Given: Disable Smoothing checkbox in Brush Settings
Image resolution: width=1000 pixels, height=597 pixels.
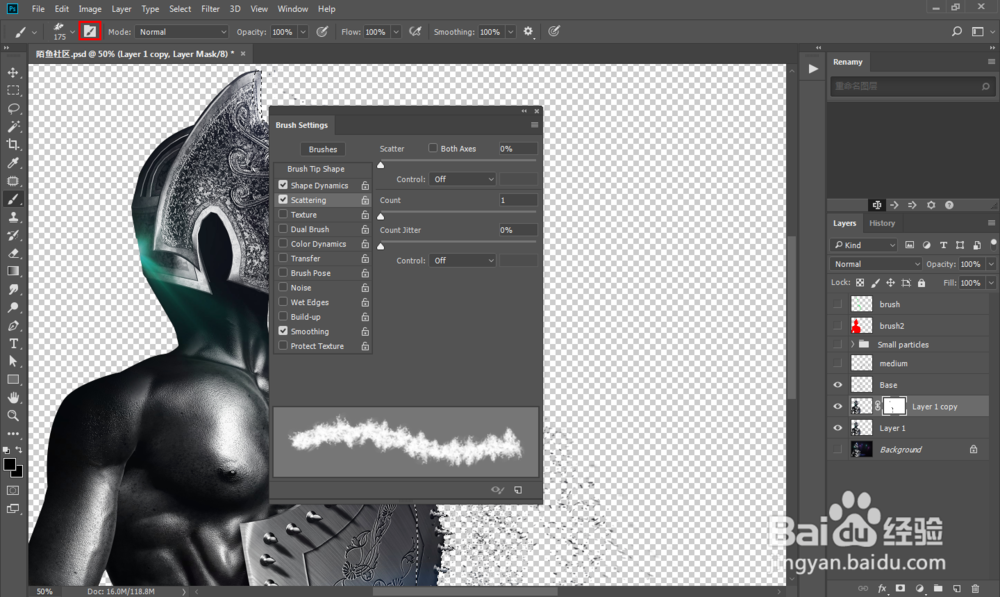Looking at the screenshot, I should pyautogui.click(x=283, y=331).
